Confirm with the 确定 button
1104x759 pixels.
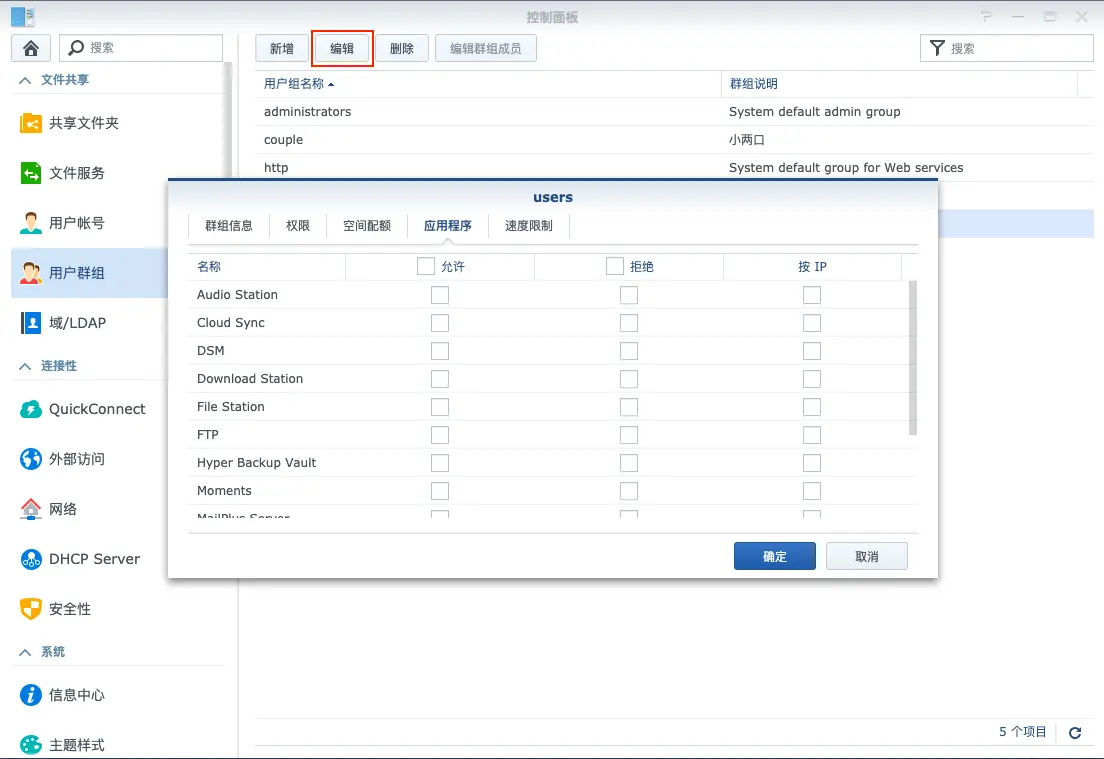coord(774,556)
